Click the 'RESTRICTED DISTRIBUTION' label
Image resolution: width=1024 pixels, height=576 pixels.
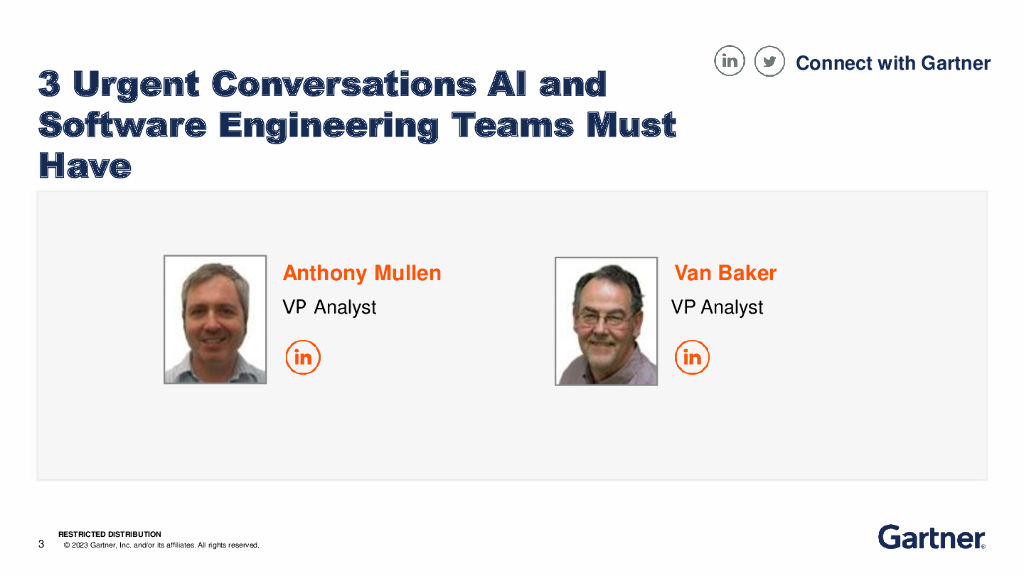point(110,534)
